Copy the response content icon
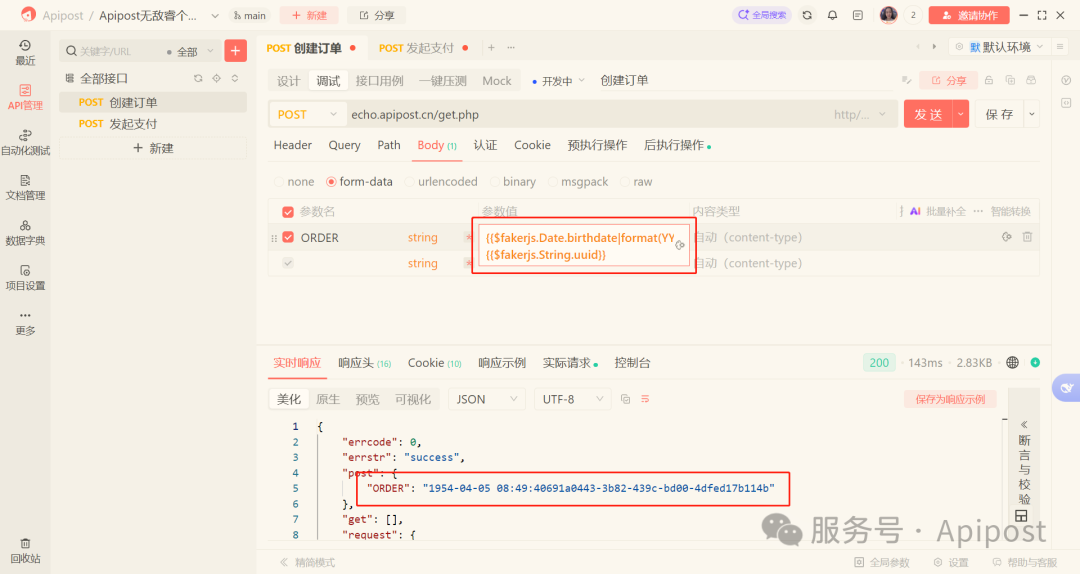 [625, 399]
